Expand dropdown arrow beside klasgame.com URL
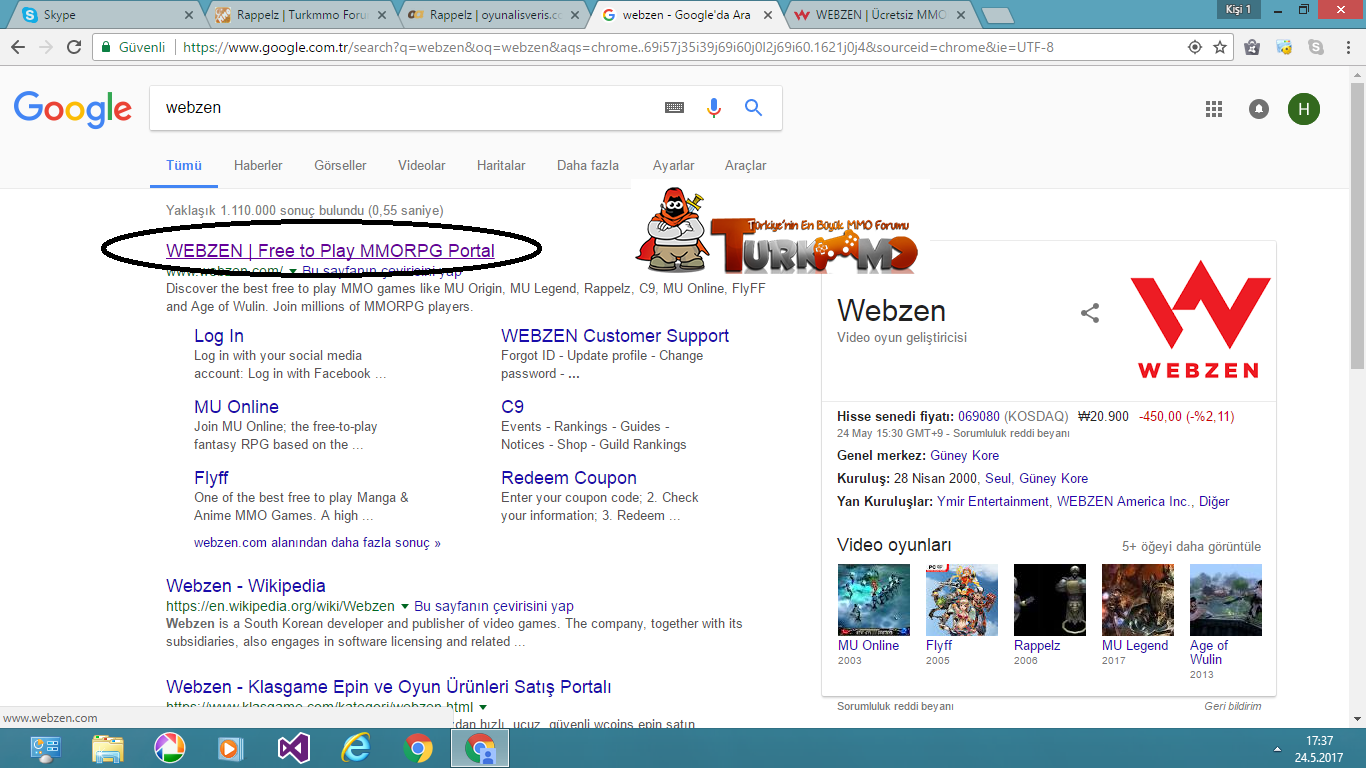Screen dimensions: 1366x768 pyautogui.click(x=483, y=708)
